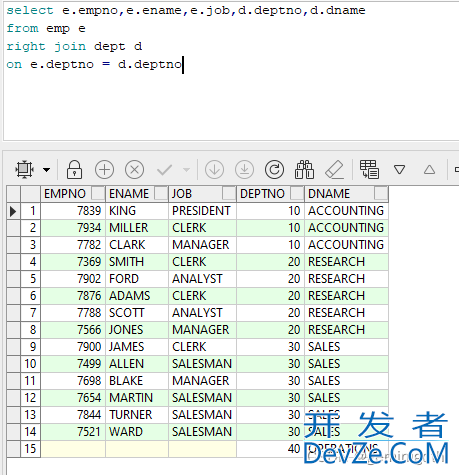
Task: Click the PRESIDENT job cell
Action: [x=202, y=211]
